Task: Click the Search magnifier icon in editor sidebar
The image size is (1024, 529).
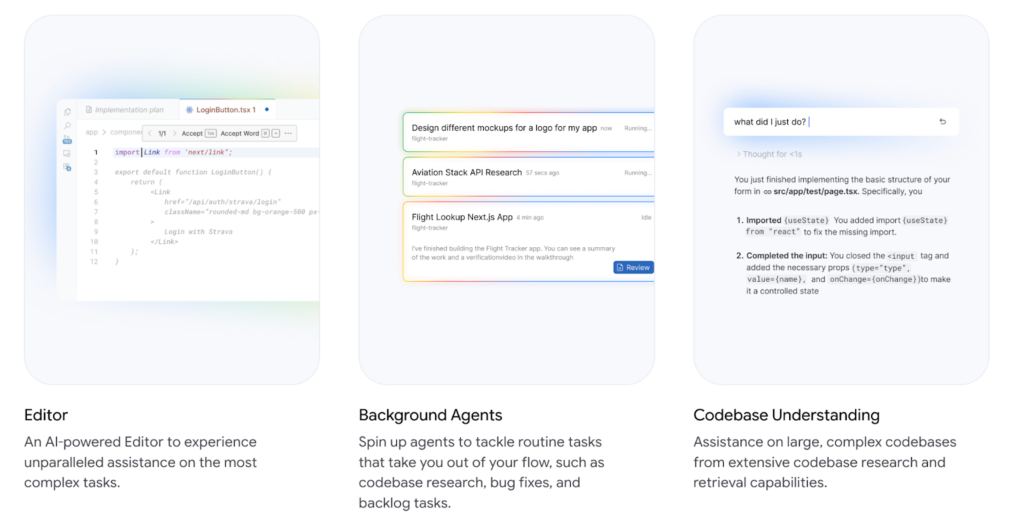Action: 67,126
